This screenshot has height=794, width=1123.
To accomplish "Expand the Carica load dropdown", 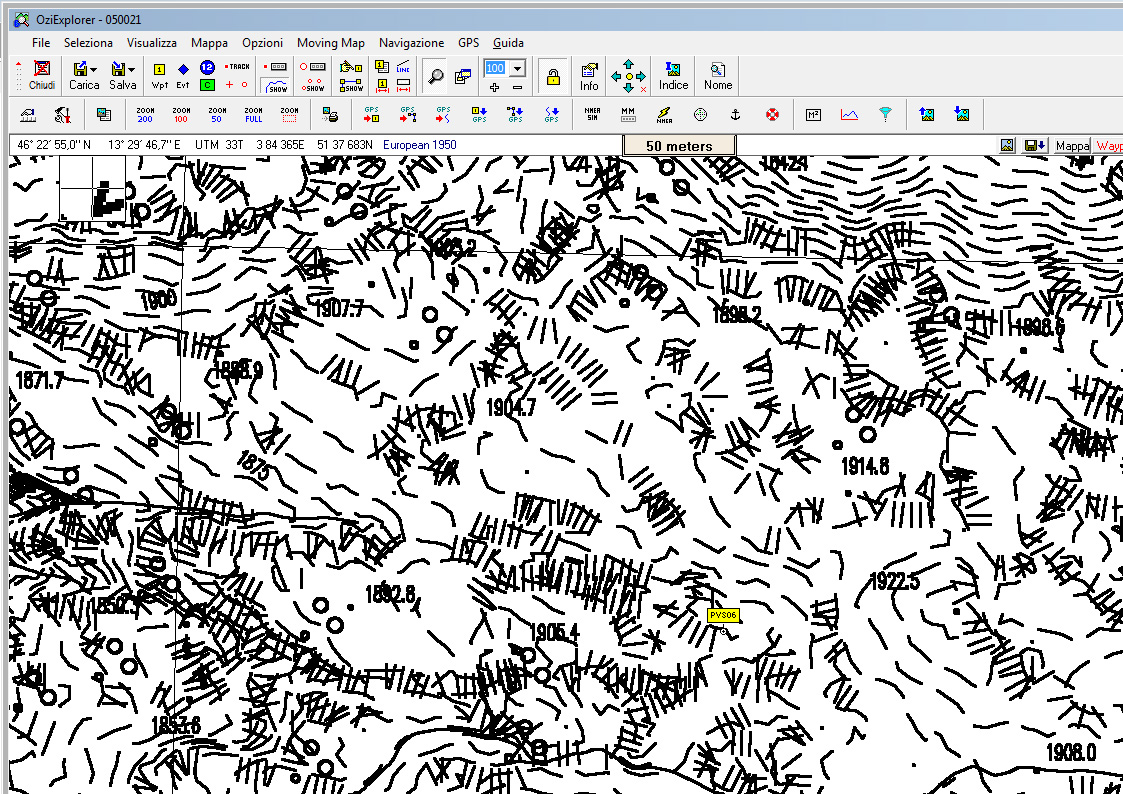I will tap(93, 69).
